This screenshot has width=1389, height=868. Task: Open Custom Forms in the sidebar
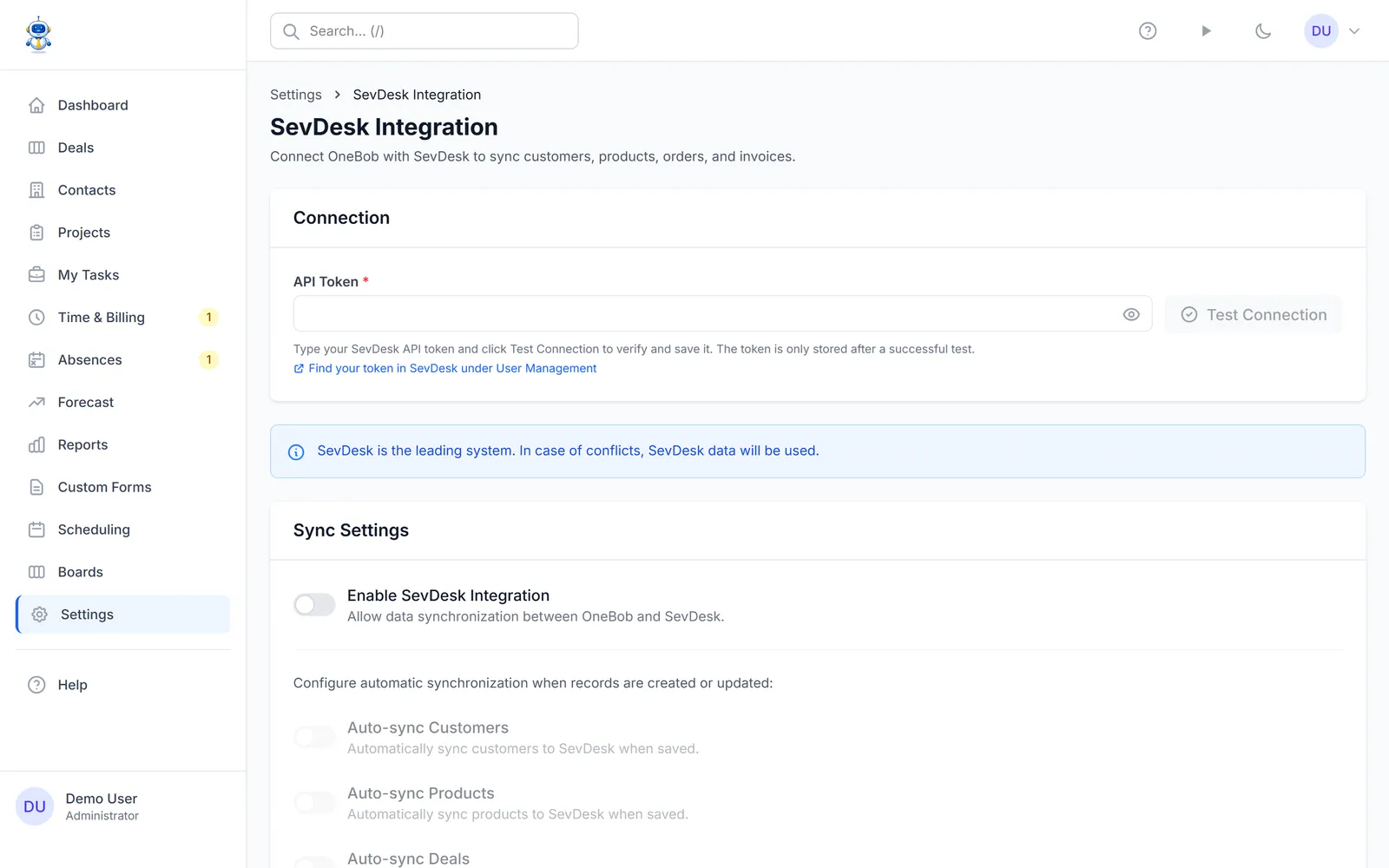click(123, 488)
